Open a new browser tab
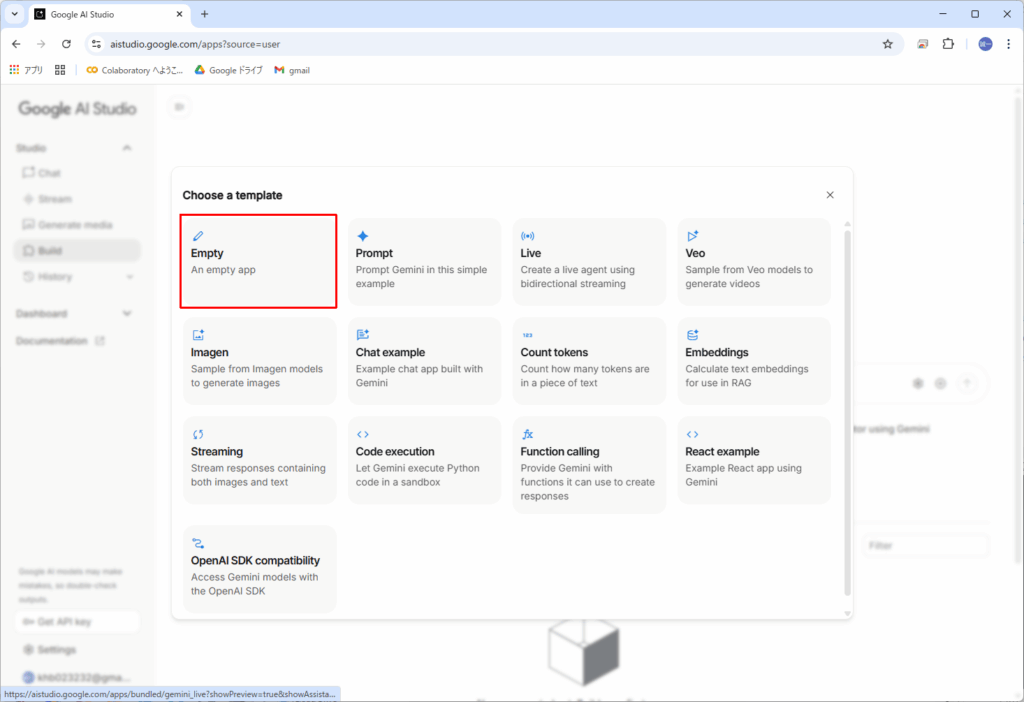1024x702 pixels. 204,14
